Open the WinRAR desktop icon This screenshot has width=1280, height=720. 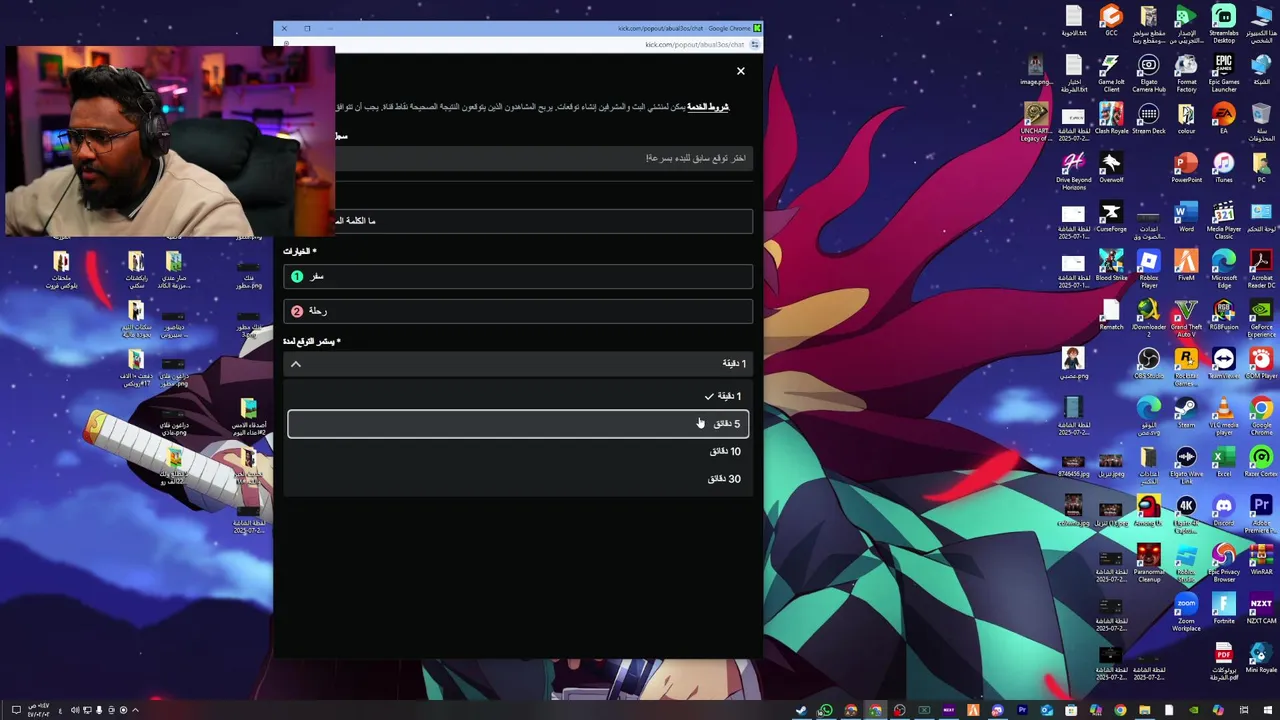(x=1261, y=559)
